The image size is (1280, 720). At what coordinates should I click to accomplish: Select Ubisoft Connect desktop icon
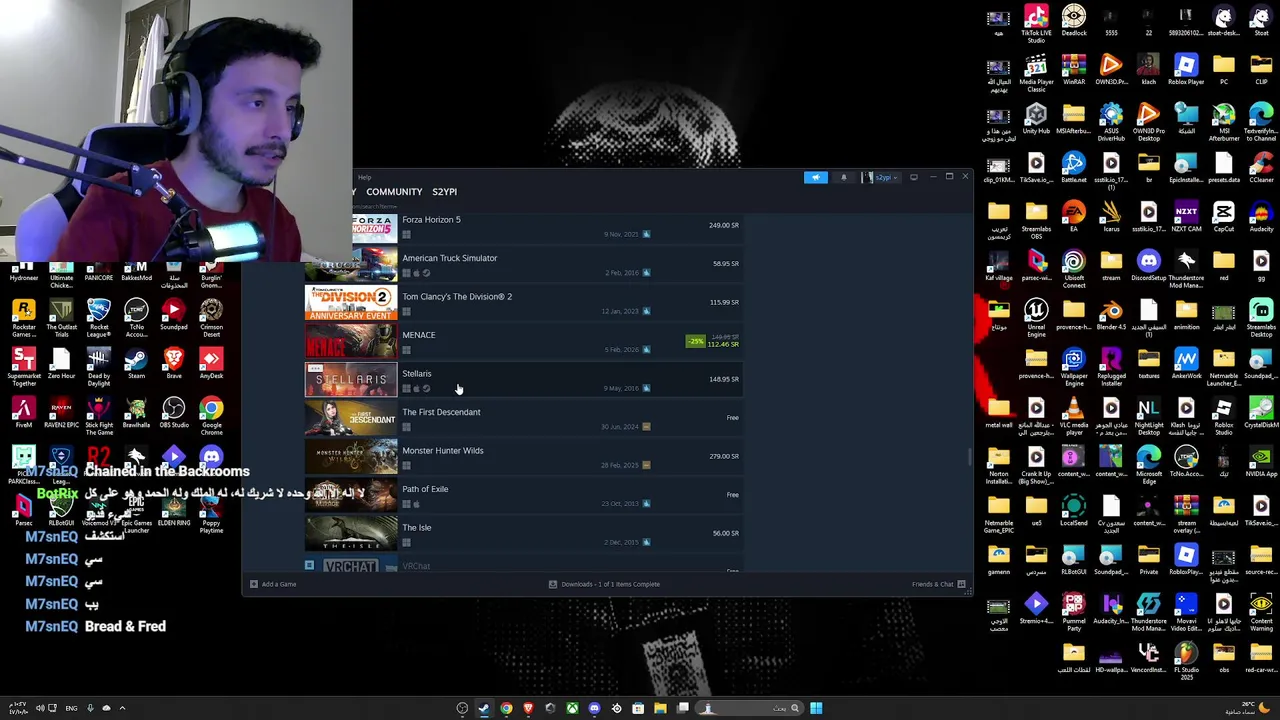point(1073,268)
